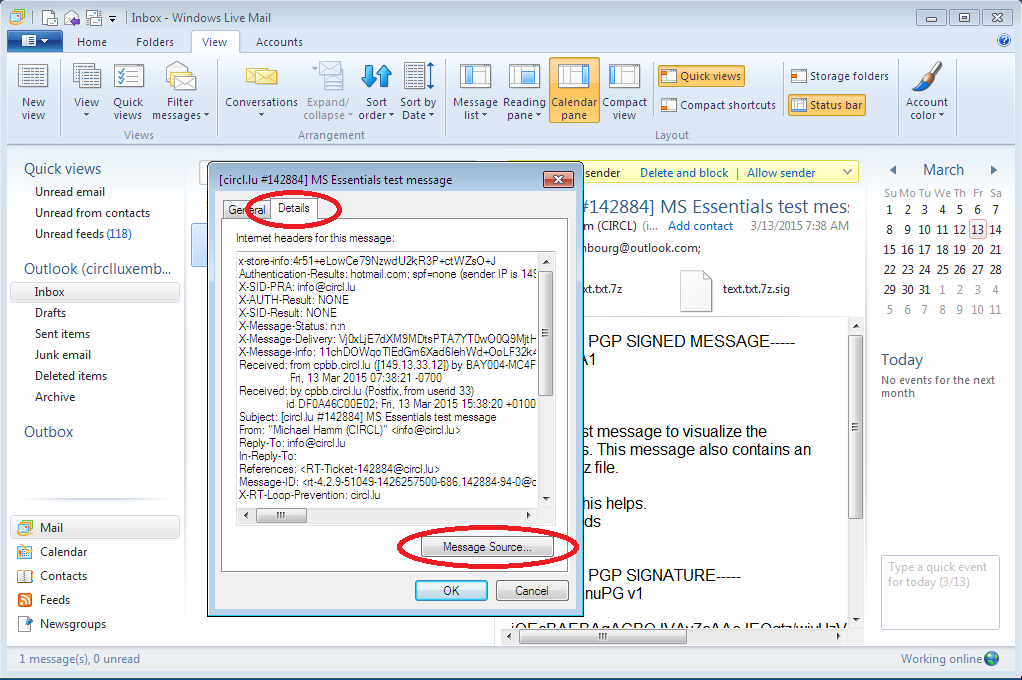Screen dimensions: 1022x680
Task: Click the Help question mark icon
Action: [1004, 41]
